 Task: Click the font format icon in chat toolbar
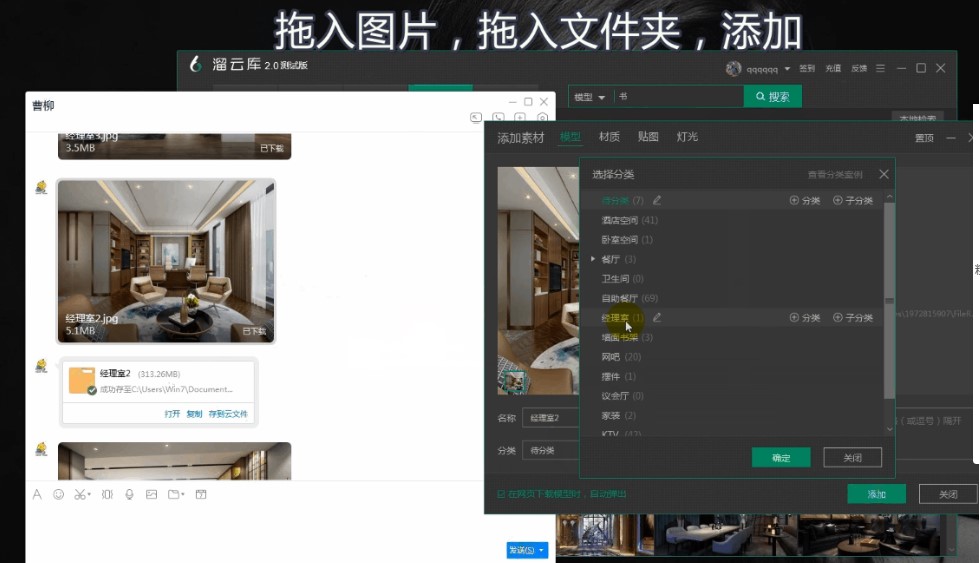coord(37,494)
